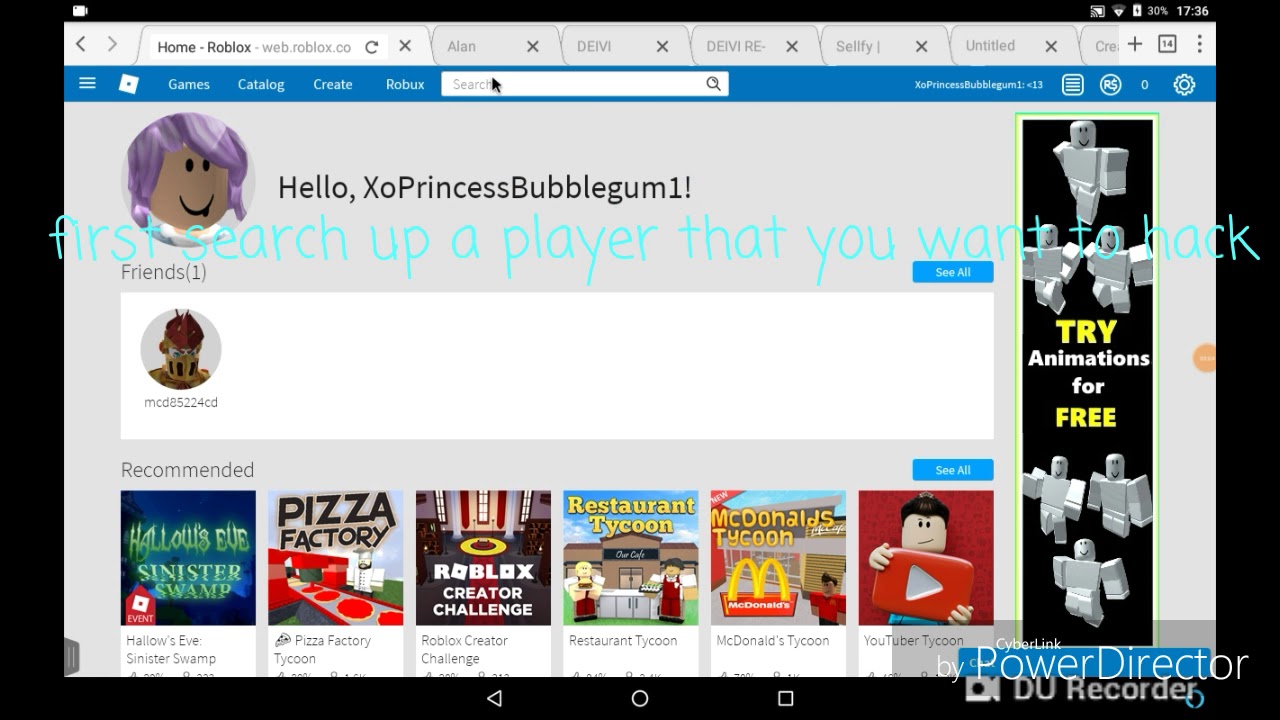Click the Friends(1) heading
The width and height of the screenshot is (1280, 720).
(x=164, y=272)
